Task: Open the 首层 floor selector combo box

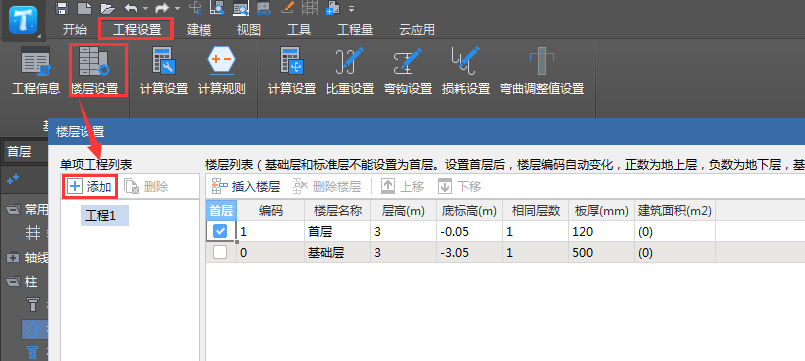Action: click(x=25, y=152)
